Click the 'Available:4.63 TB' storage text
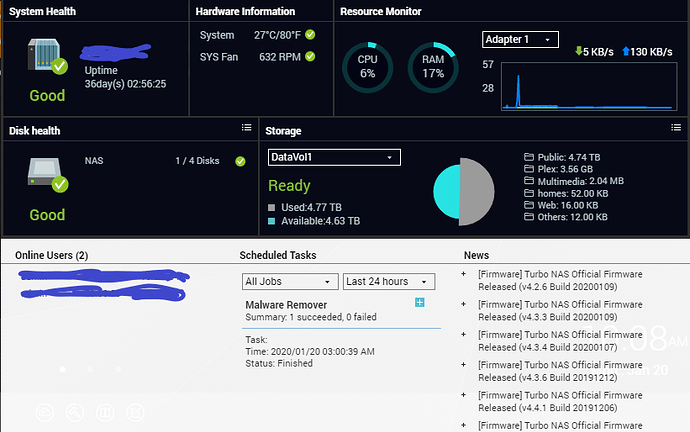The height and width of the screenshot is (432, 690). pos(320,221)
